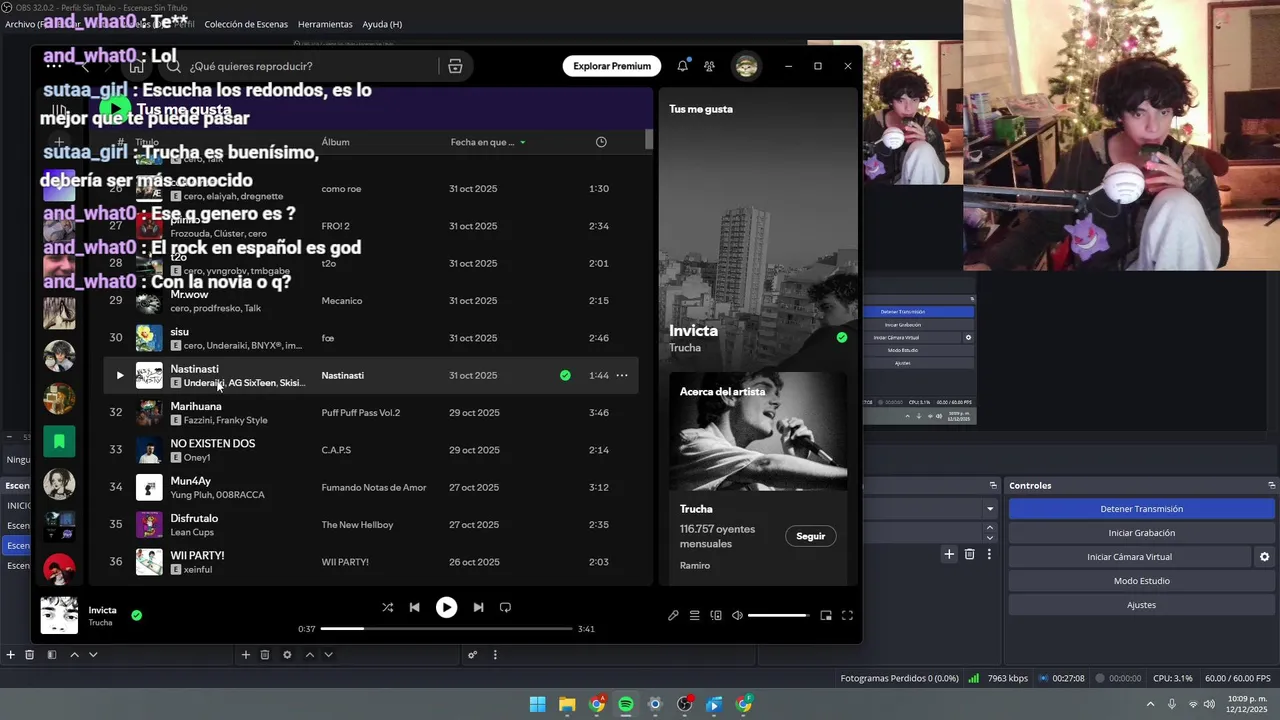The width and height of the screenshot is (1280, 720).
Task: Seek on Spotify playback progress bar
Action: (x=446, y=629)
